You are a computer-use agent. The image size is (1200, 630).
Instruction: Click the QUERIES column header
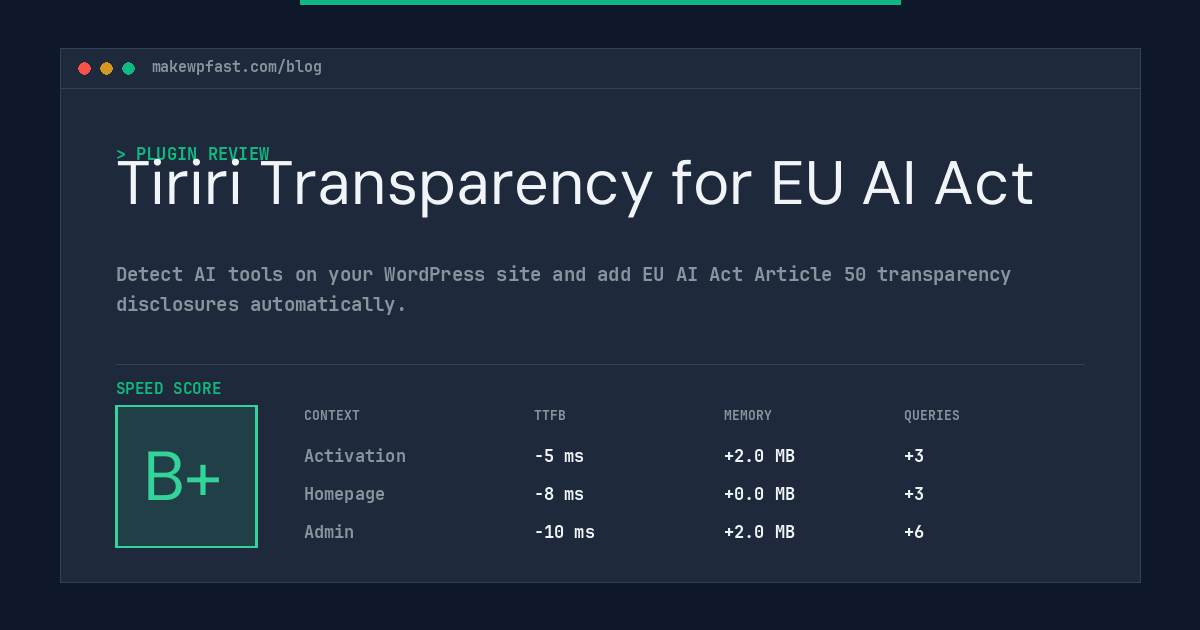932,416
